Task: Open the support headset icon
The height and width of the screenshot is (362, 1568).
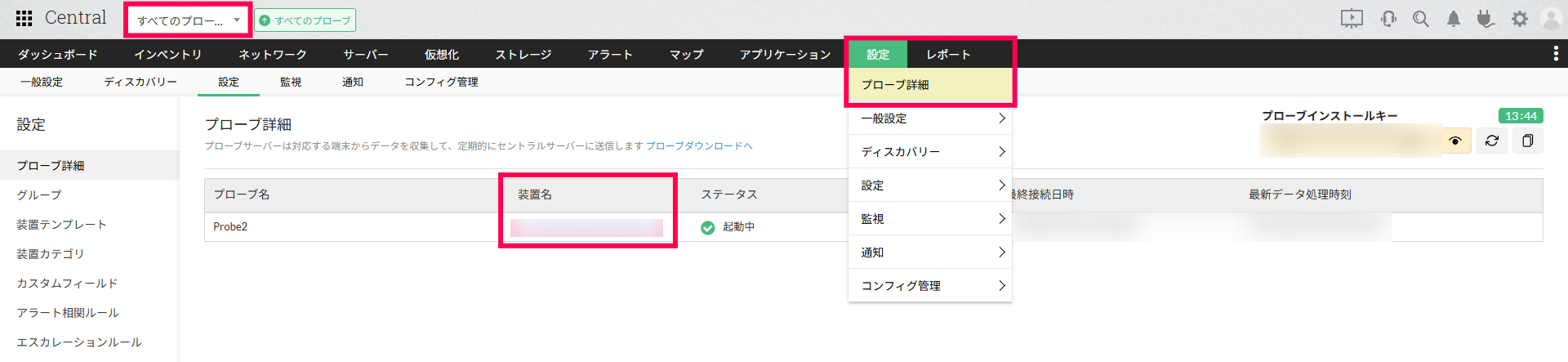Action: (x=1388, y=19)
